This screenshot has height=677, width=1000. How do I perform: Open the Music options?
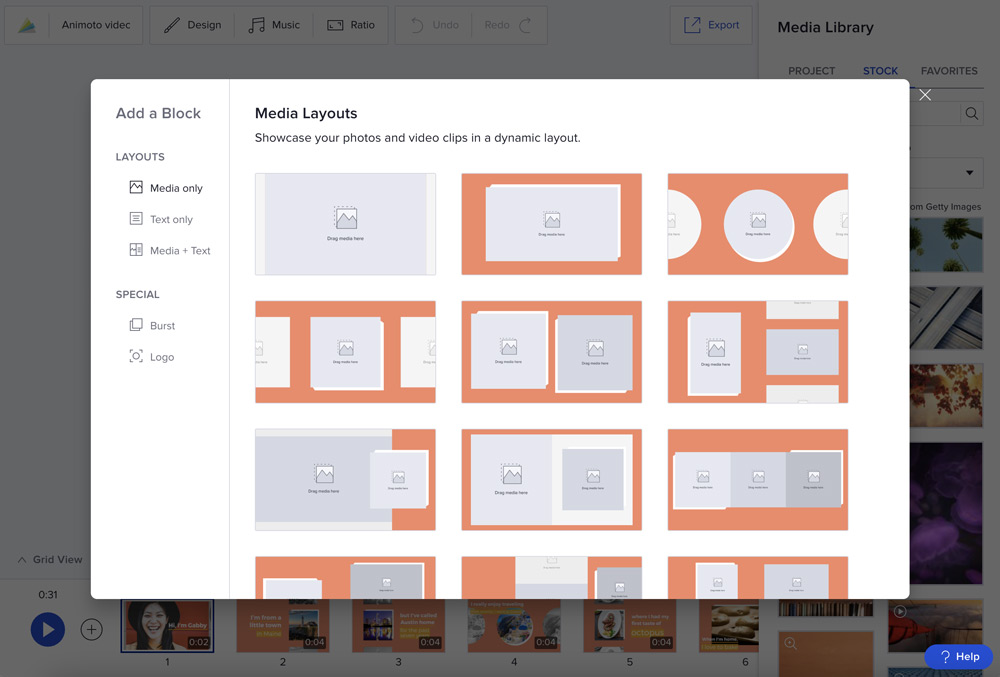(274, 25)
